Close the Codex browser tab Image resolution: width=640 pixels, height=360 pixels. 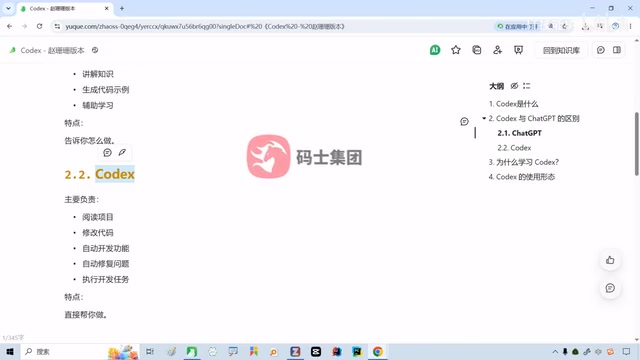coord(107,8)
